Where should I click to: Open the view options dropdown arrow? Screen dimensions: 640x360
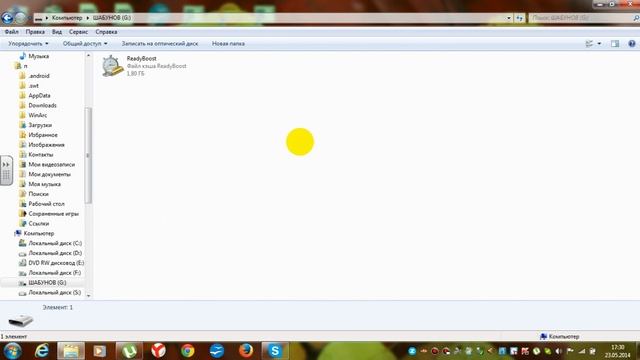599,44
